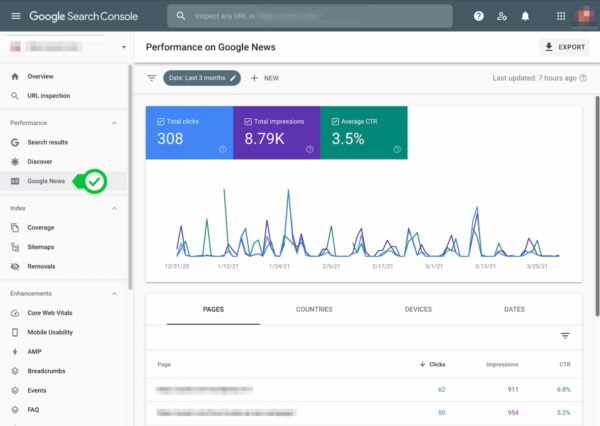Click the URL inspection search field
Viewport: 600px width, 426px height.
[x=310, y=16]
